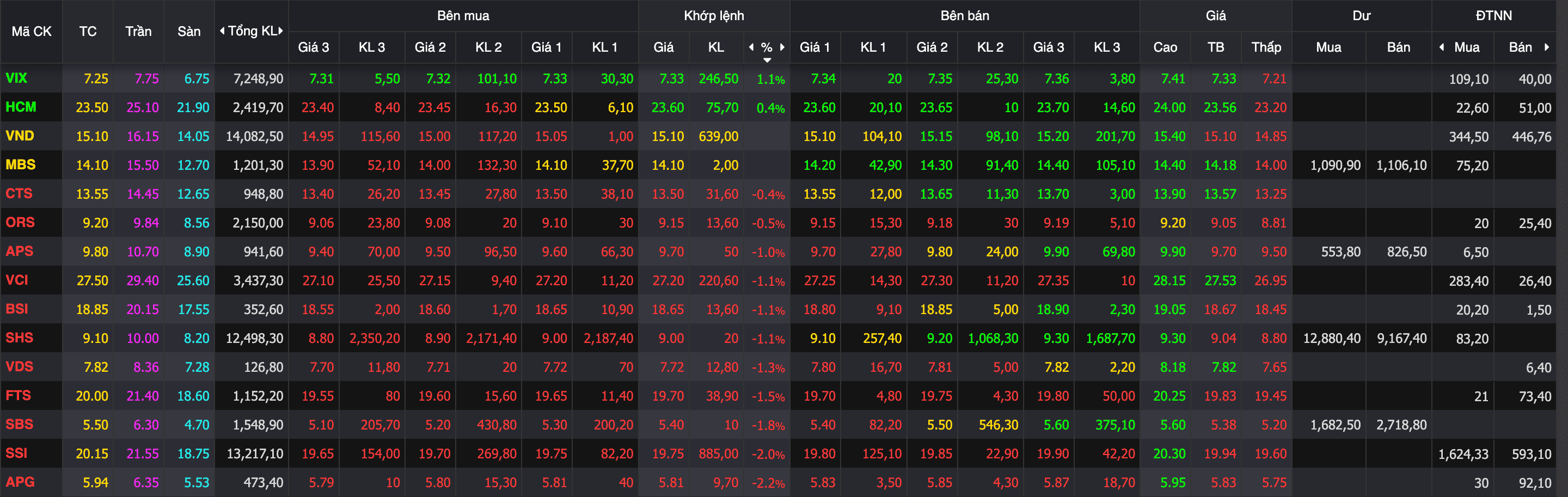This screenshot has width=1568, height=497.
Task: Click VND total volume 14,082,50
Action: point(254,136)
